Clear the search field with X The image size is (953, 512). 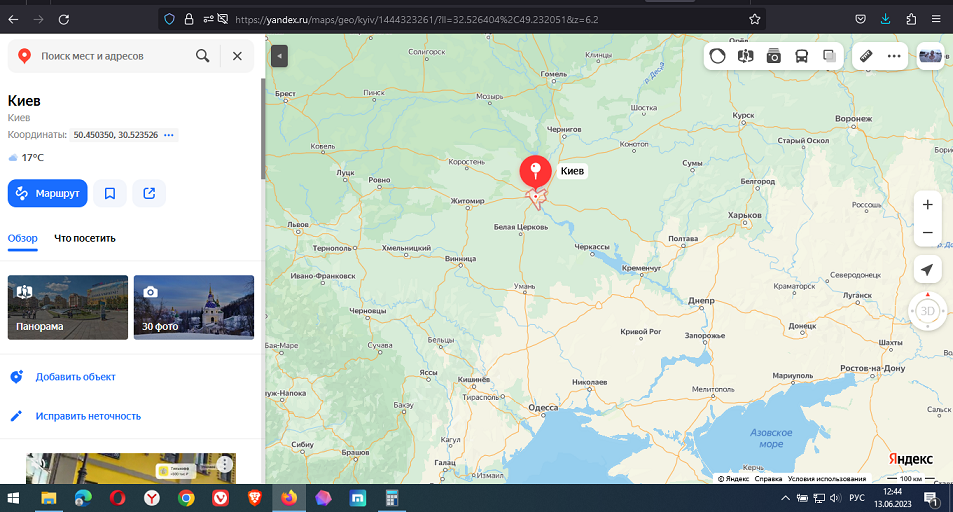pos(237,56)
